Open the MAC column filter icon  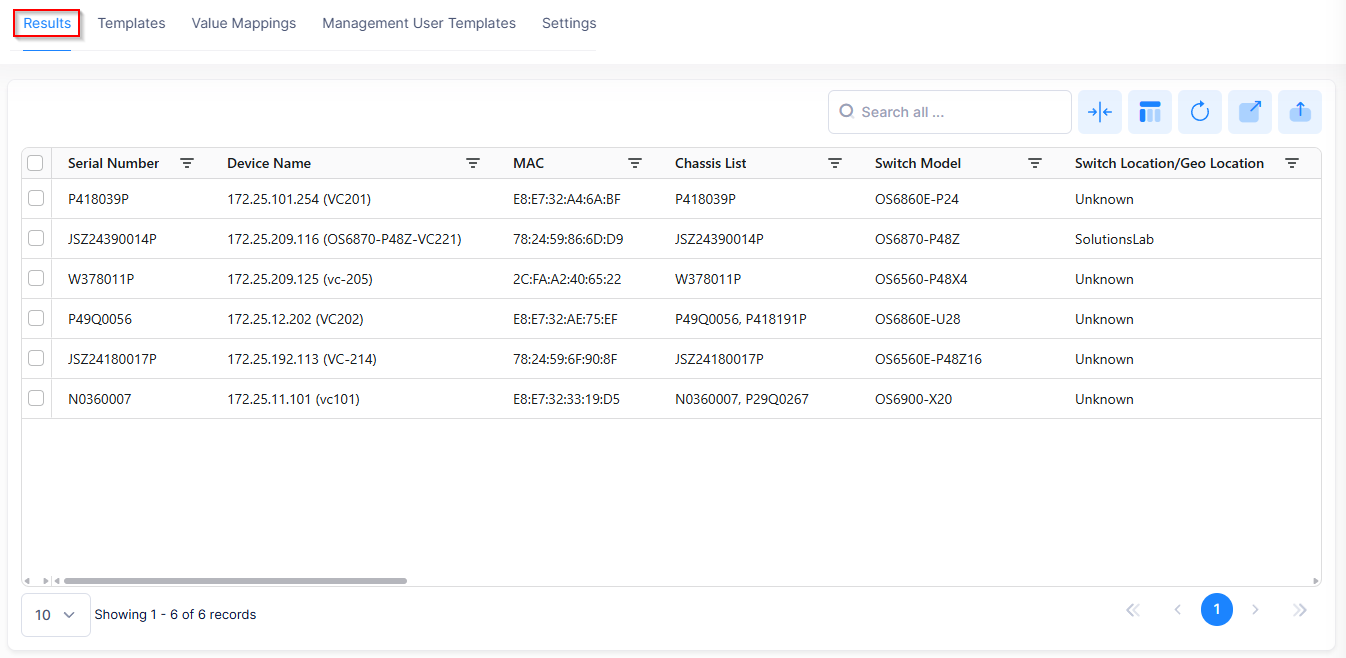[x=635, y=163]
